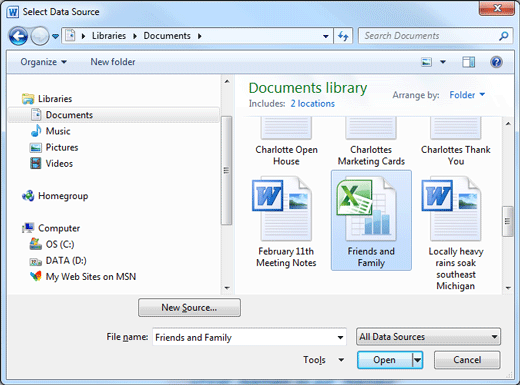Click the Cancel button
This screenshot has width=520, height=385.
coord(467,360)
